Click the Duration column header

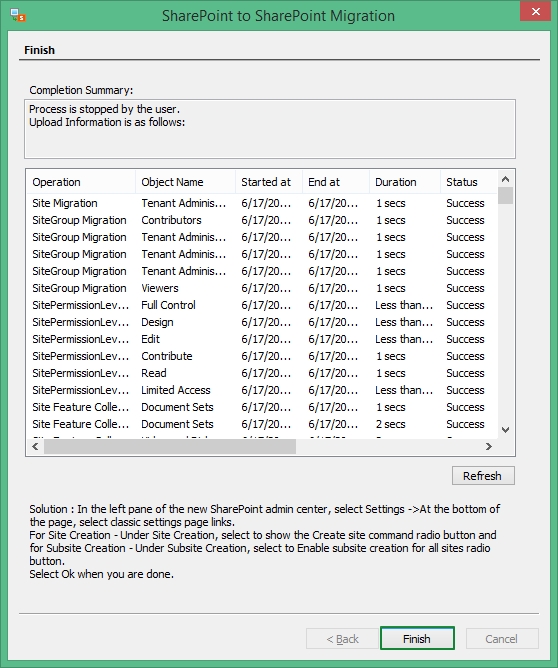pyautogui.click(x=405, y=182)
